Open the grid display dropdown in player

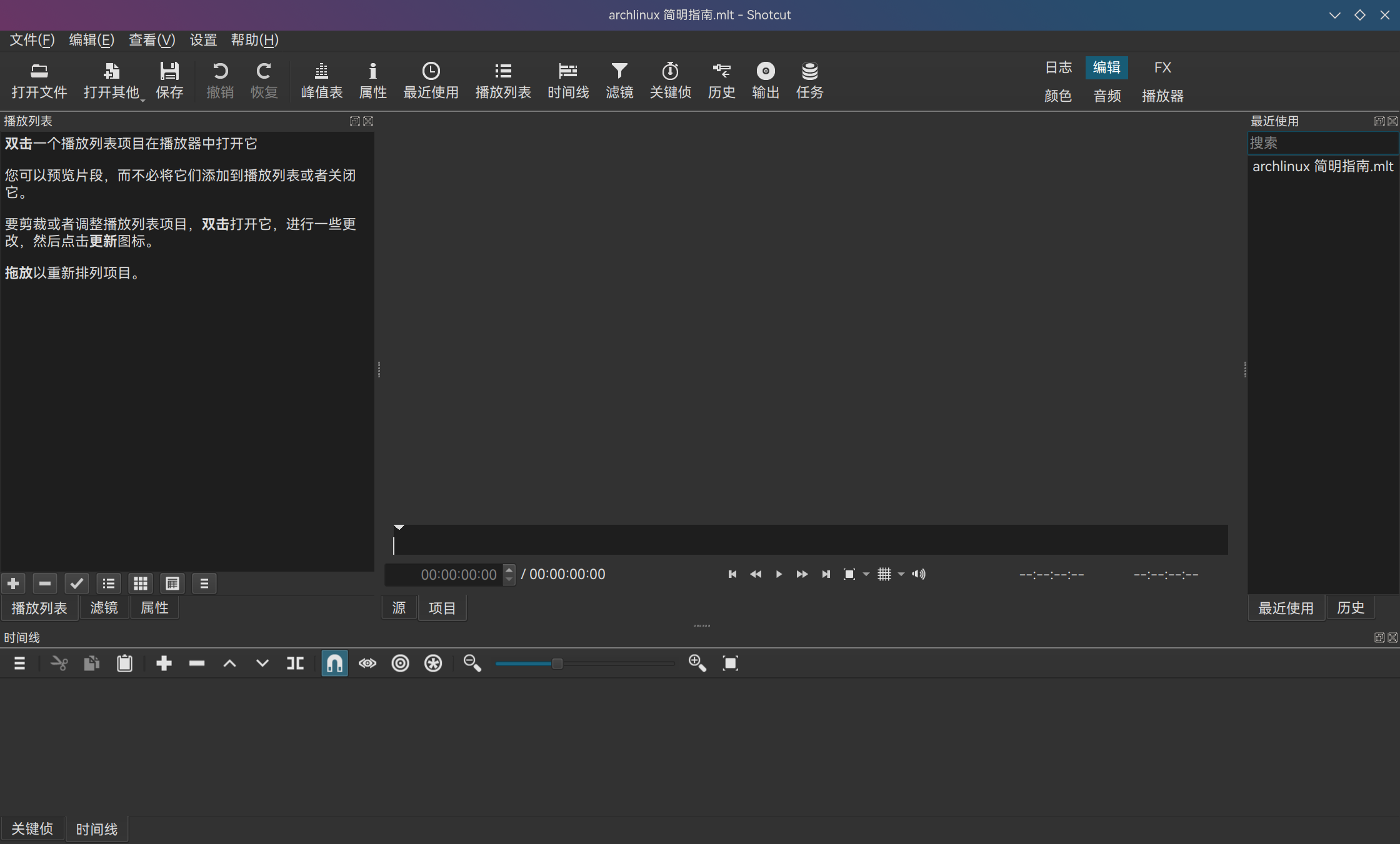pos(901,574)
